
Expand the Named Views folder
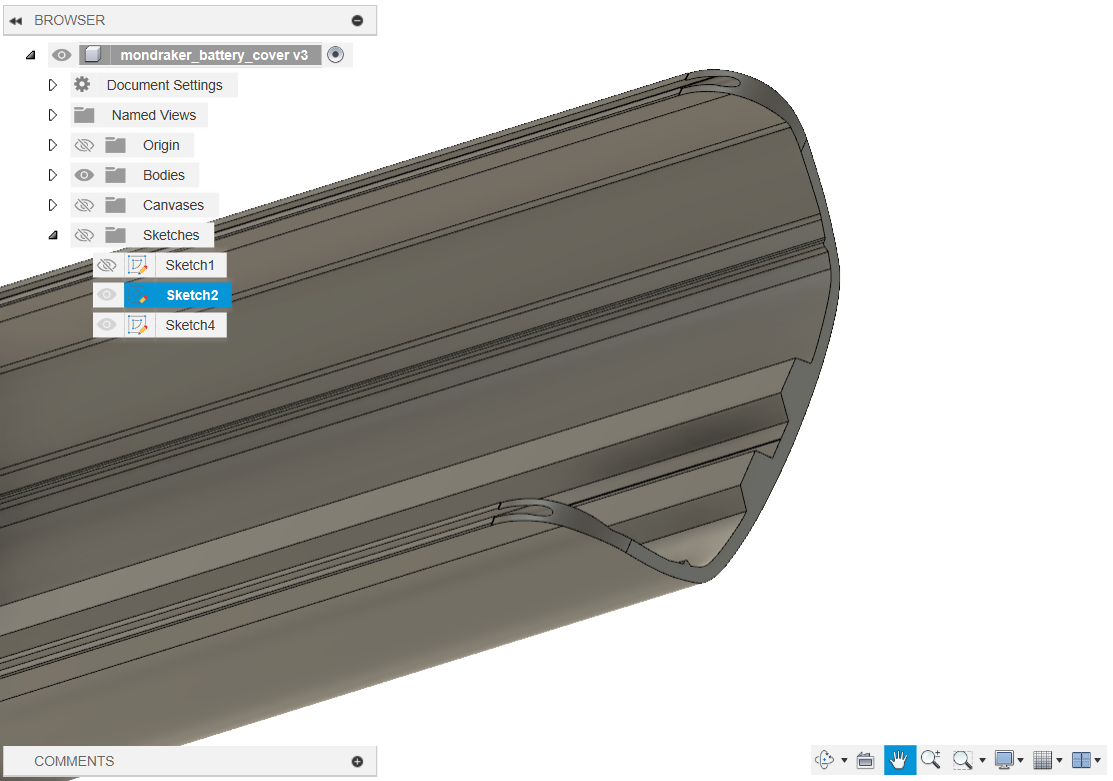53,115
